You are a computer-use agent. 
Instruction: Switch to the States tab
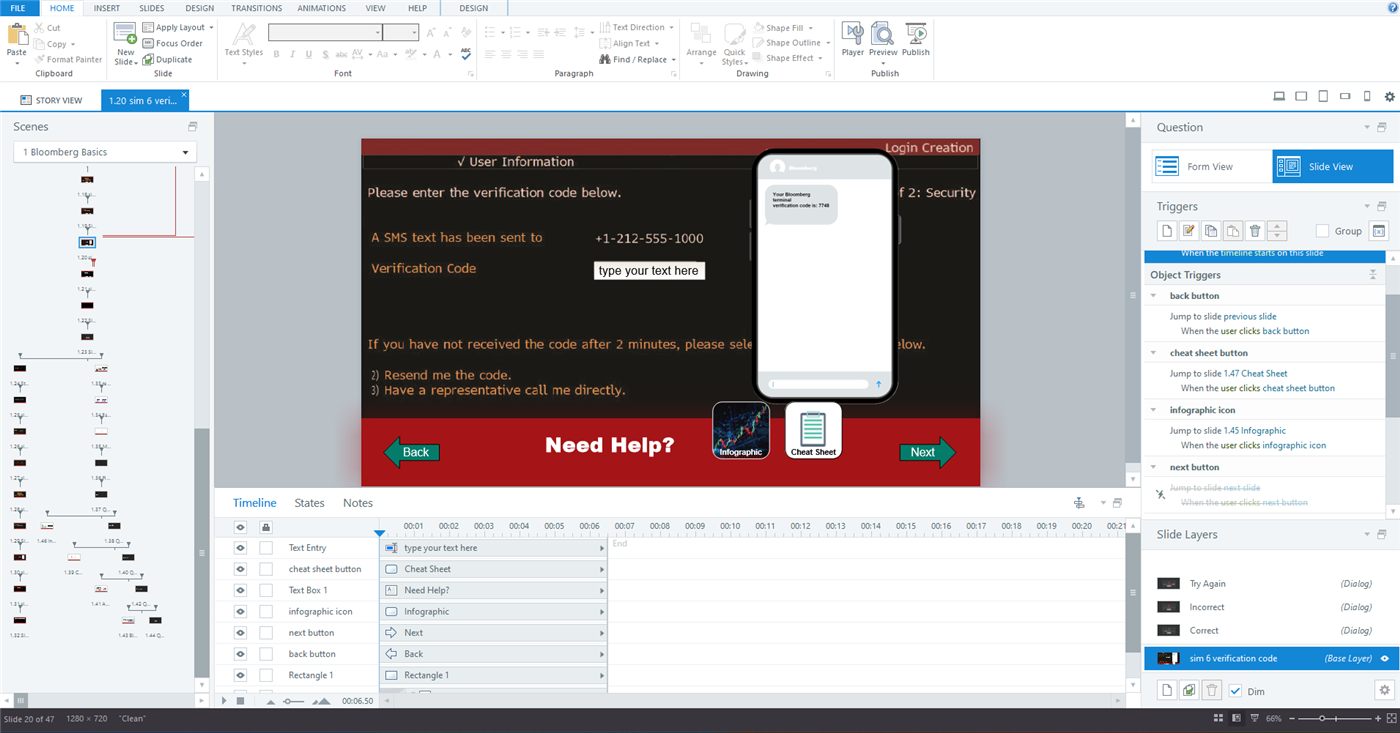point(309,503)
